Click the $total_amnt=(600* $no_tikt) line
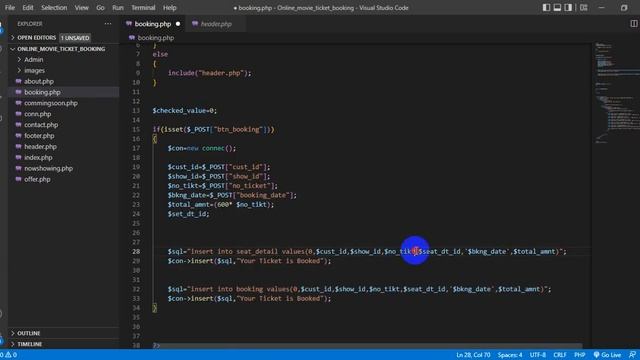 tap(221, 204)
